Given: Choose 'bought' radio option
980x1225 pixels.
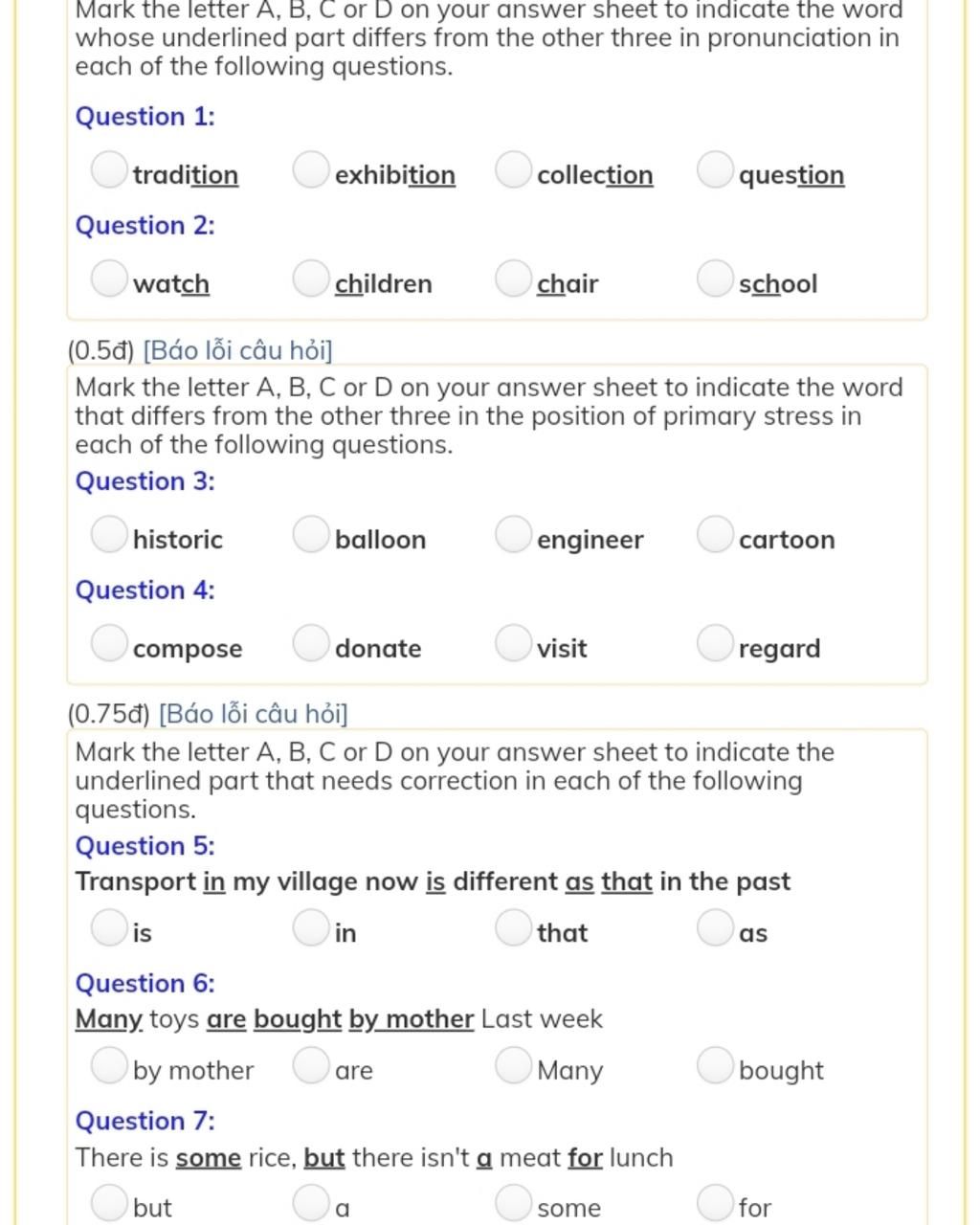Looking at the screenshot, I should 715,1065.
